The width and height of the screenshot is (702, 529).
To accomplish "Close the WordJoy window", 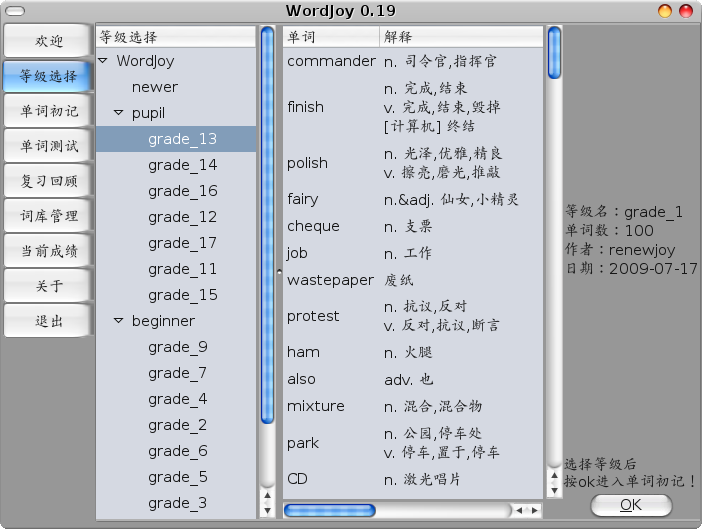I will pos(687,11).
